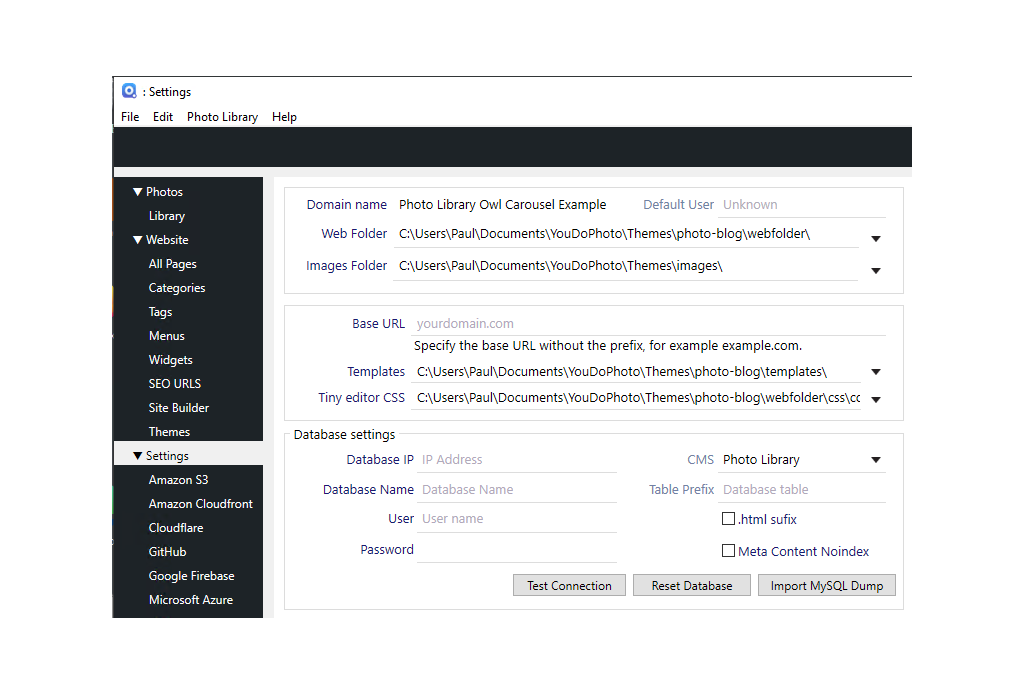Click the Base URL field
The image size is (1024, 694).
coord(649,324)
